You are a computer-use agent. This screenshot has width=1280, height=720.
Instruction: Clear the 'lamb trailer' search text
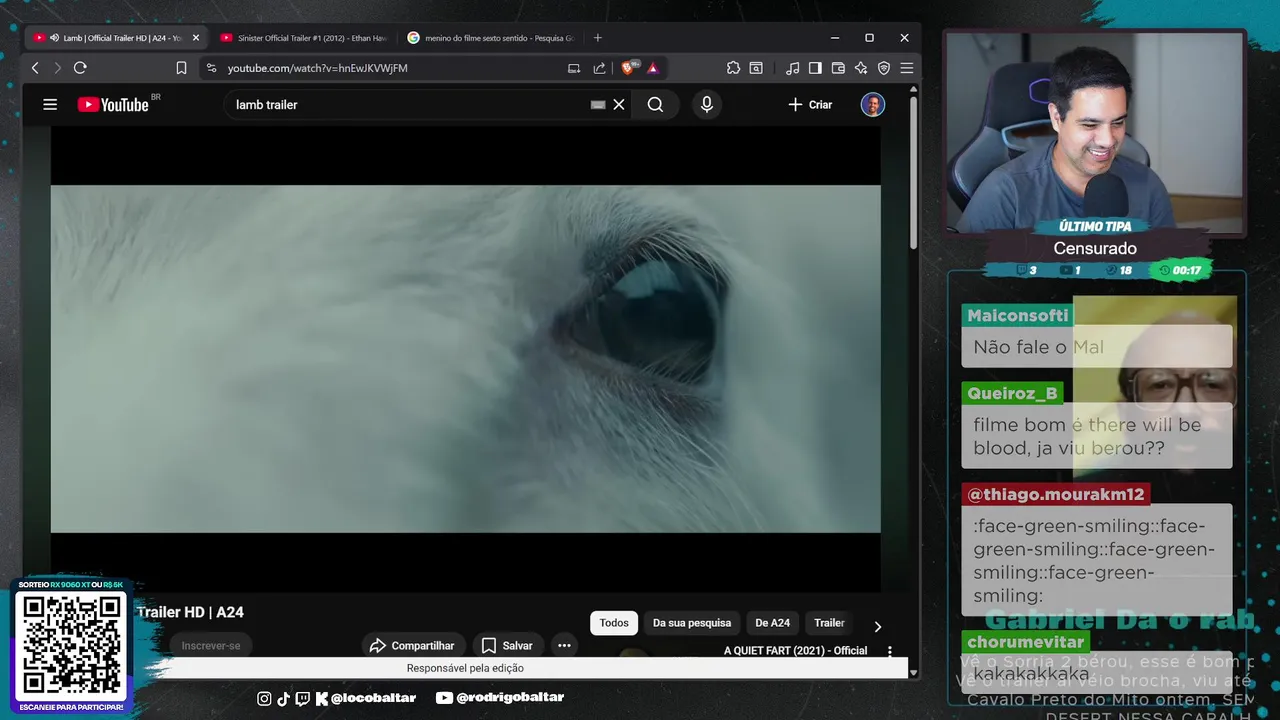click(x=619, y=104)
